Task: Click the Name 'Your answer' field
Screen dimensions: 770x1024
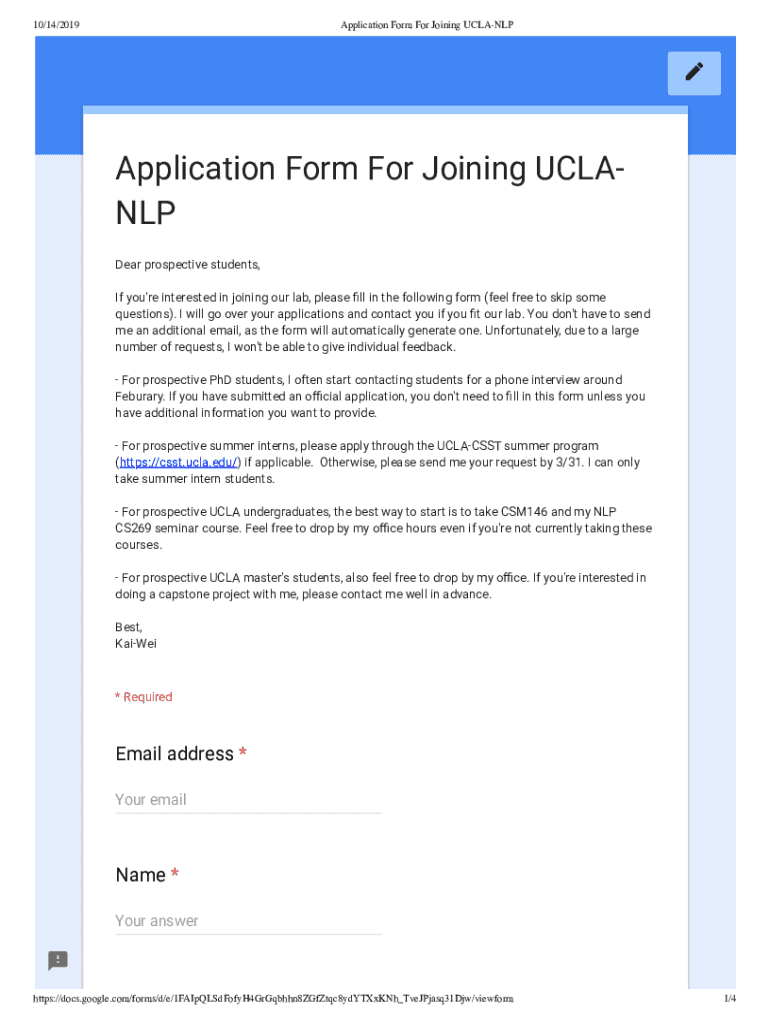Action: (x=248, y=921)
